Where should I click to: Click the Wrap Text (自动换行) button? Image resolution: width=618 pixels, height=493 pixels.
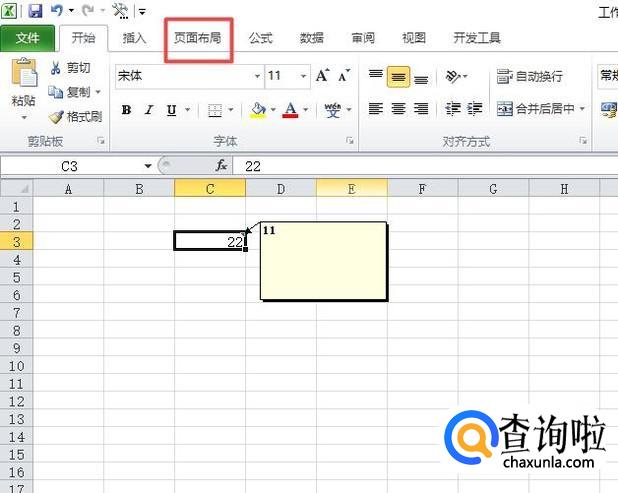pyautogui.click(x=529, y=76)
